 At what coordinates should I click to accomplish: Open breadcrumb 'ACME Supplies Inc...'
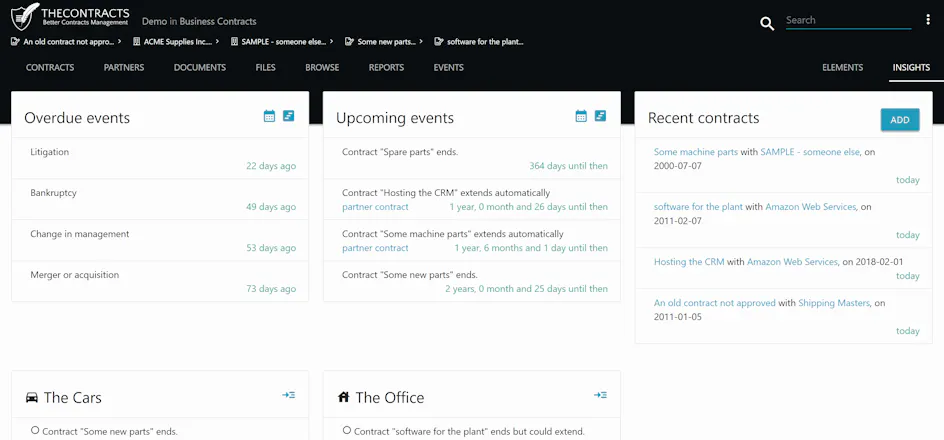point(176,42)
